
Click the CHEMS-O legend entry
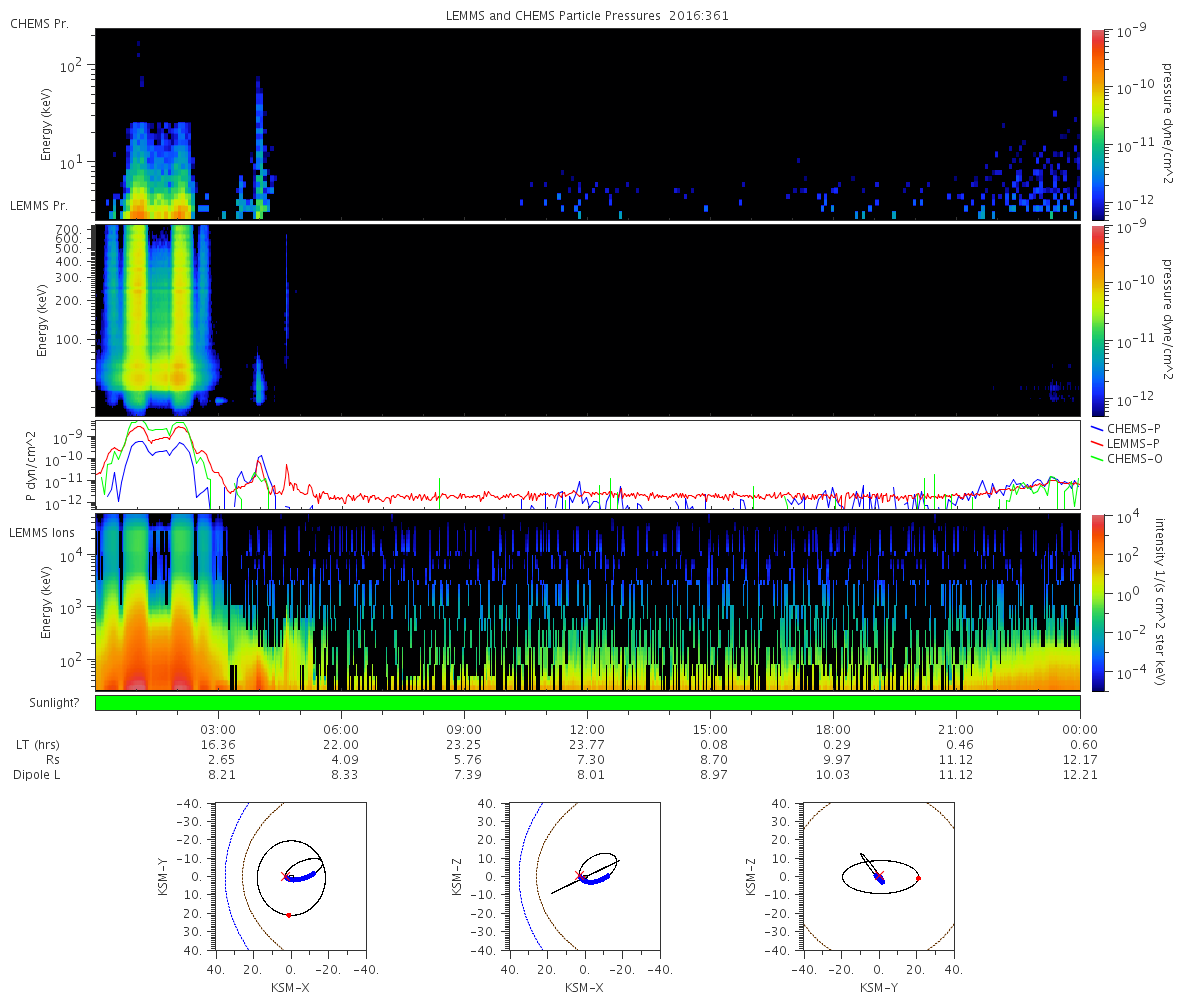pyautogui.click(x=1128, y=456)
